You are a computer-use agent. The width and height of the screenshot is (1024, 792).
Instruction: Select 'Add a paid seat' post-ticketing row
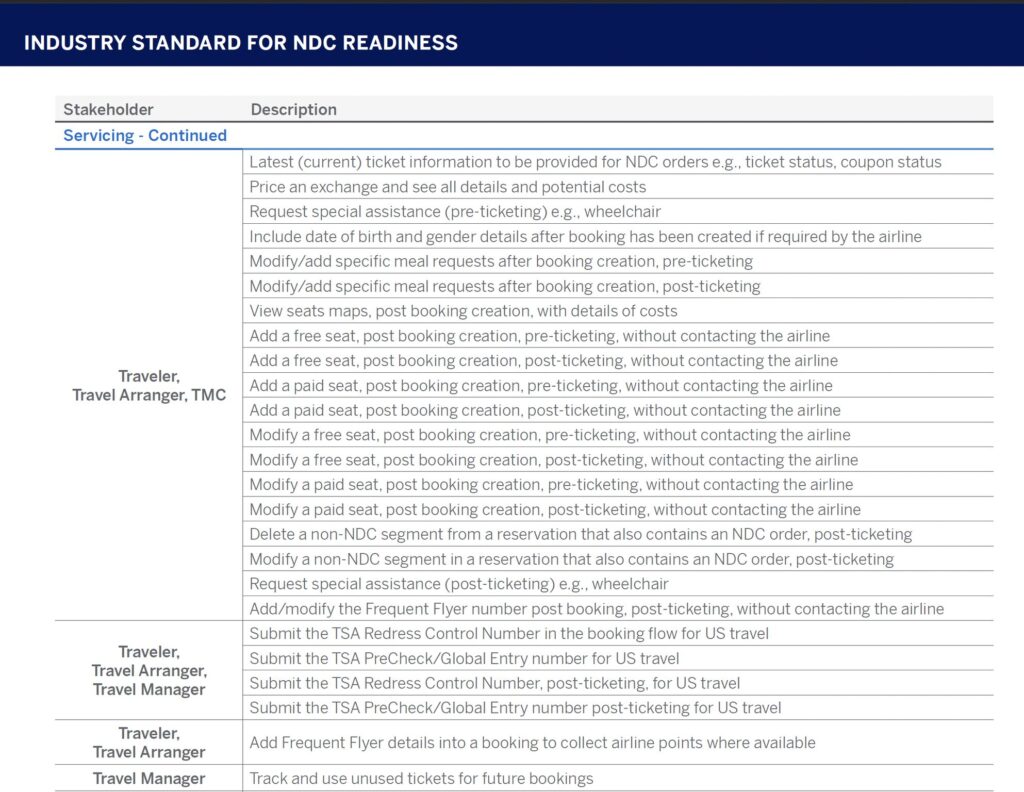click(618, 410)
